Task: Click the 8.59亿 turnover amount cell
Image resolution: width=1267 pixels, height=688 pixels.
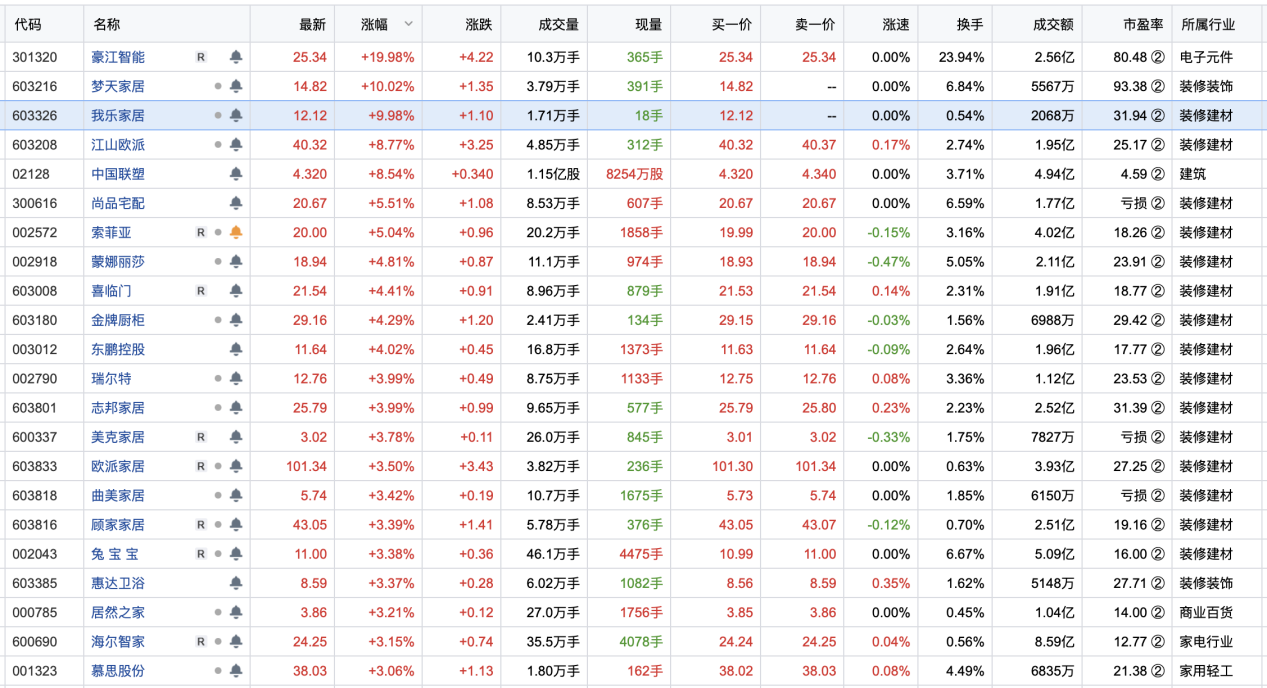Action: tap(1054, 641)
